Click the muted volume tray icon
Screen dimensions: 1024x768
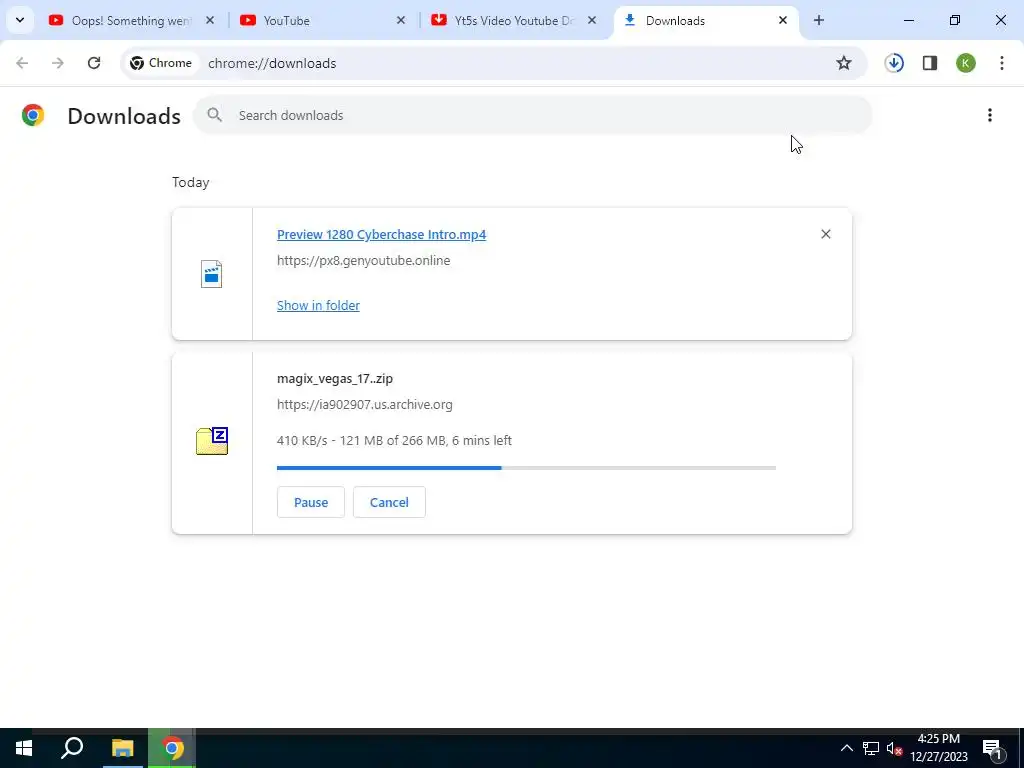pyautogui.click(x=894, y=748)
